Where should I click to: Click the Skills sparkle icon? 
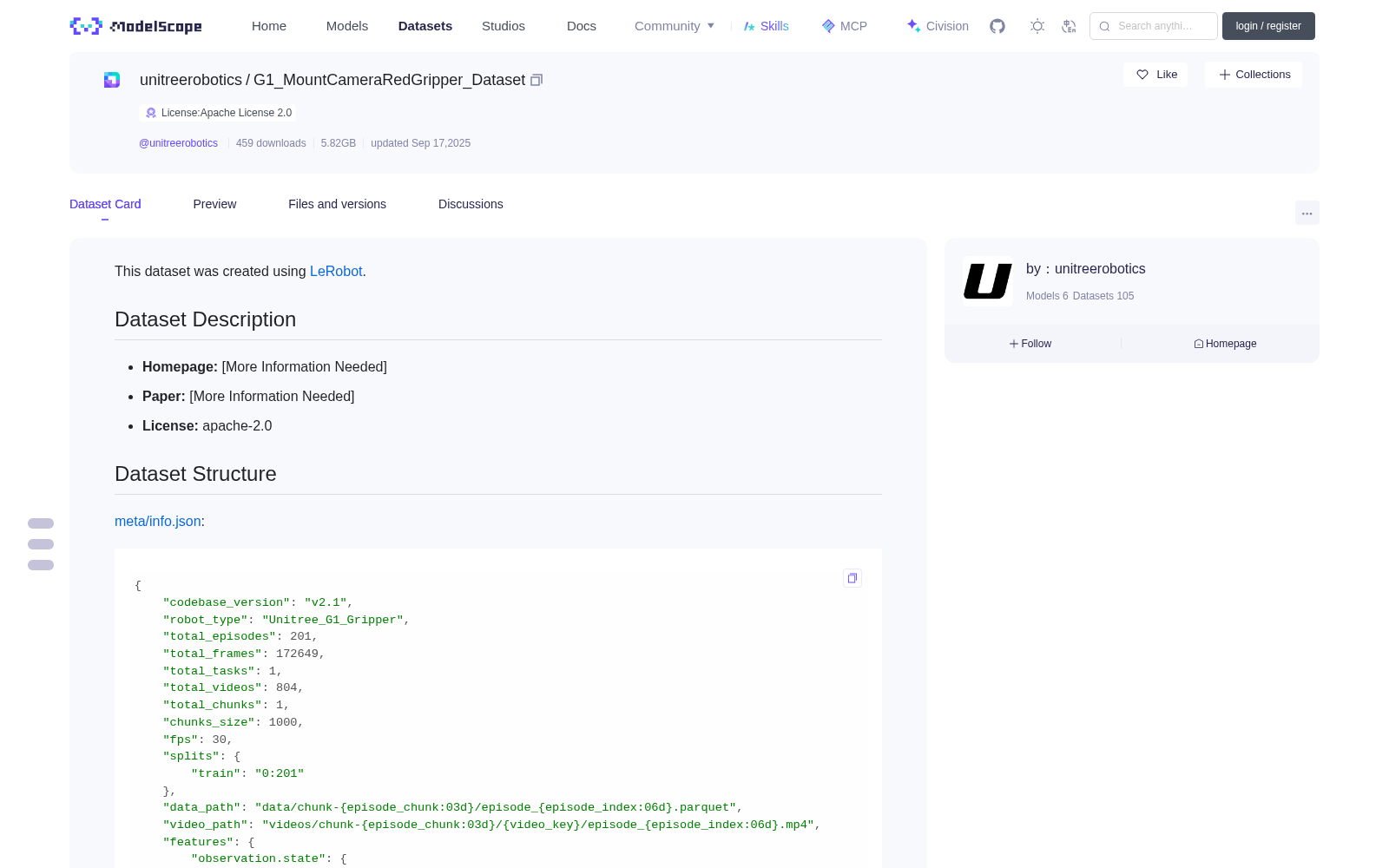pos(749,26)
